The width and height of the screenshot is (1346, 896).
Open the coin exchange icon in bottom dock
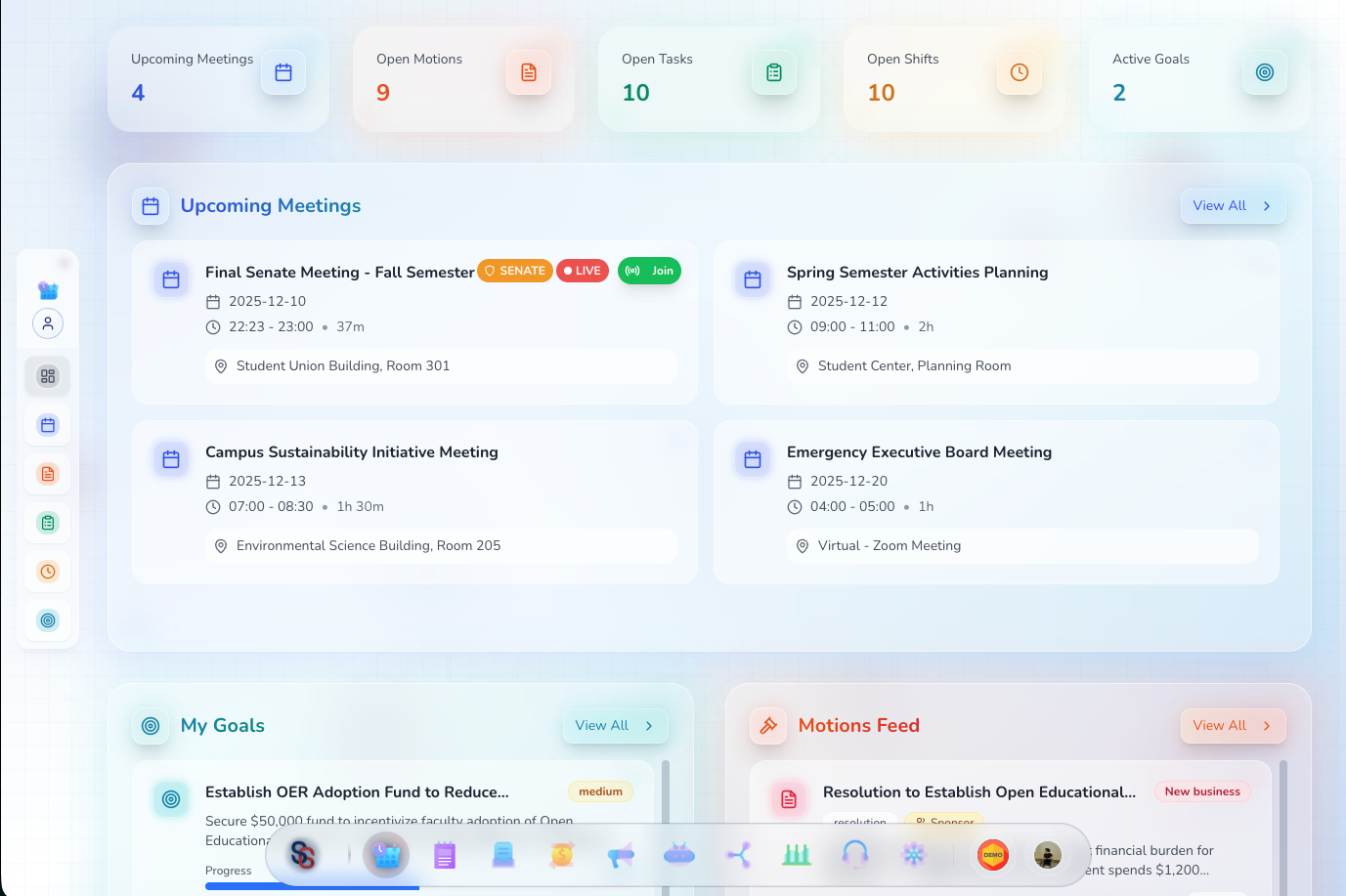[x=562, y=854]
